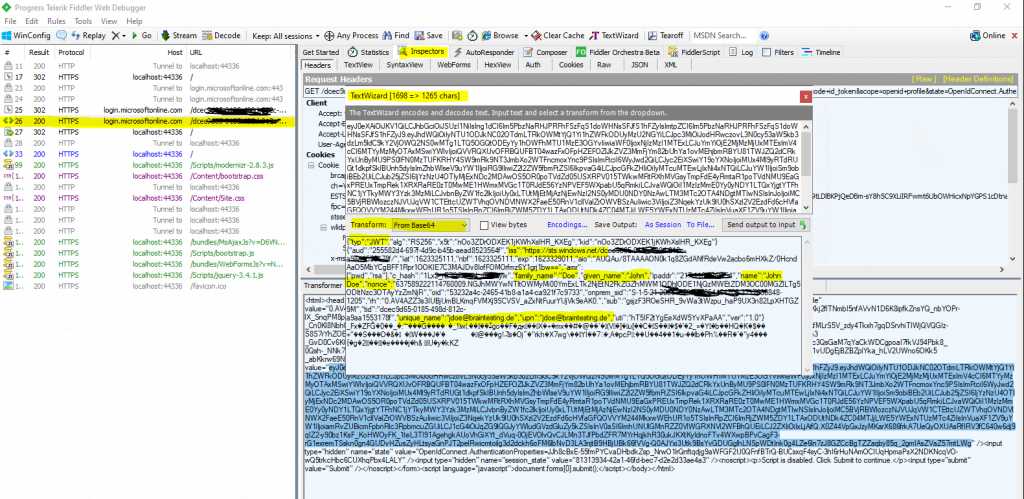1024x499 pixels.
Task: Open the Filters tab
Action: (x=778, y=52)
